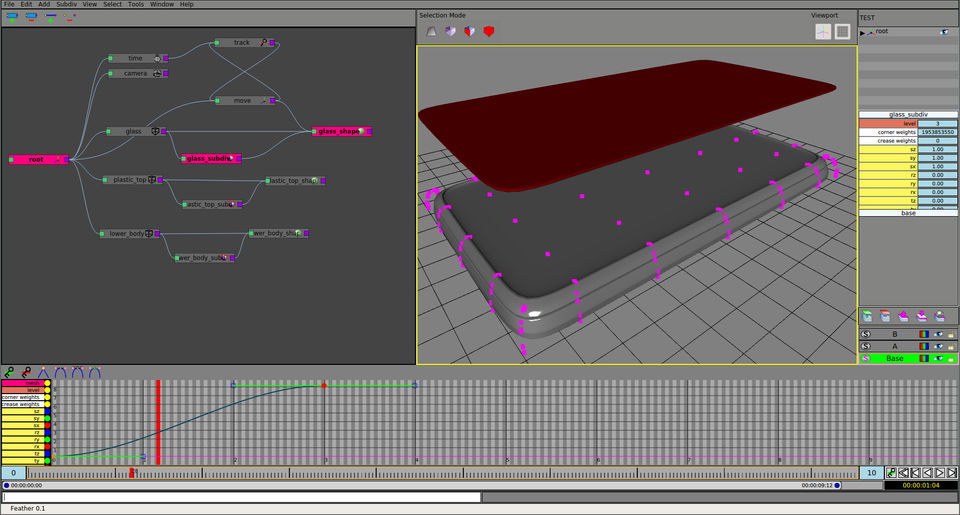The image size is (960, 515).
Task: Select the glass_subdiv node in graph
Action: (208, 158)
